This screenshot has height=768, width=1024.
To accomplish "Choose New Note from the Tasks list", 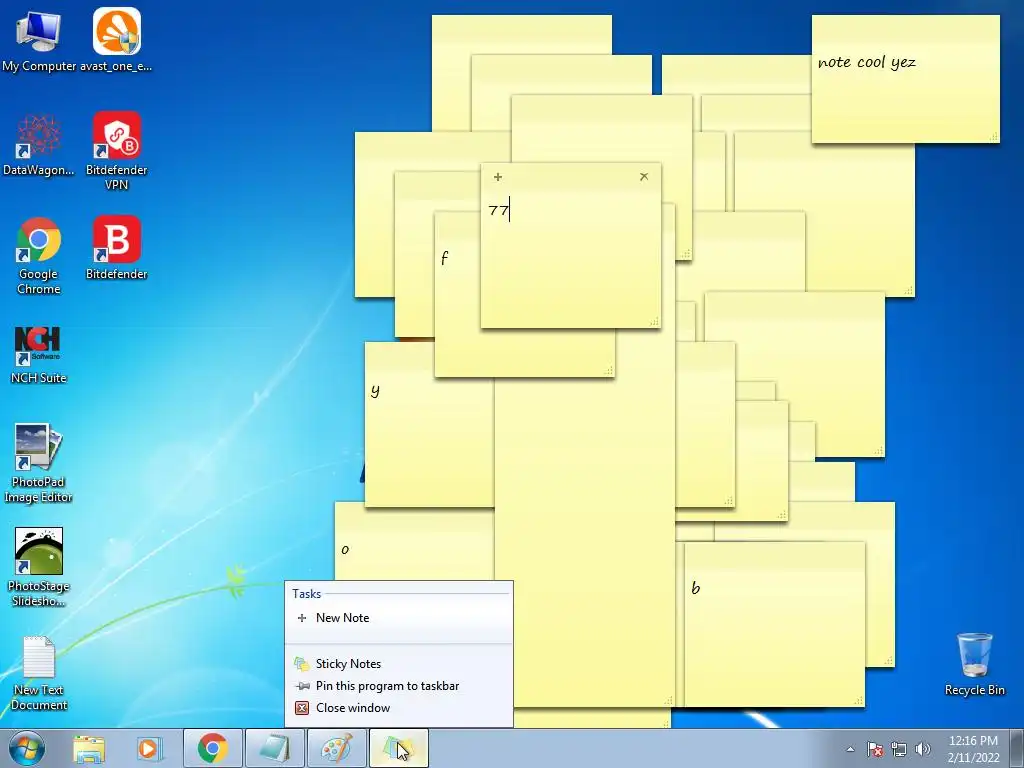I will click(x=398, y=618).
